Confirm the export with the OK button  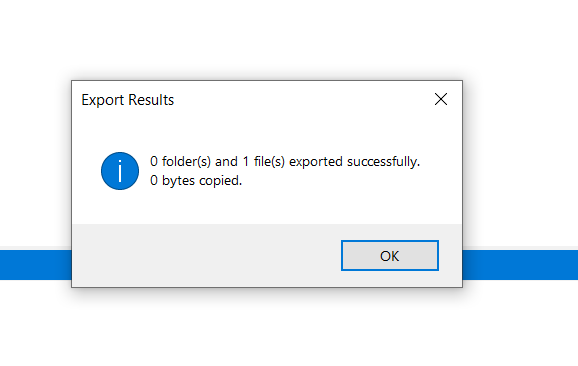(x=390, y=255)
